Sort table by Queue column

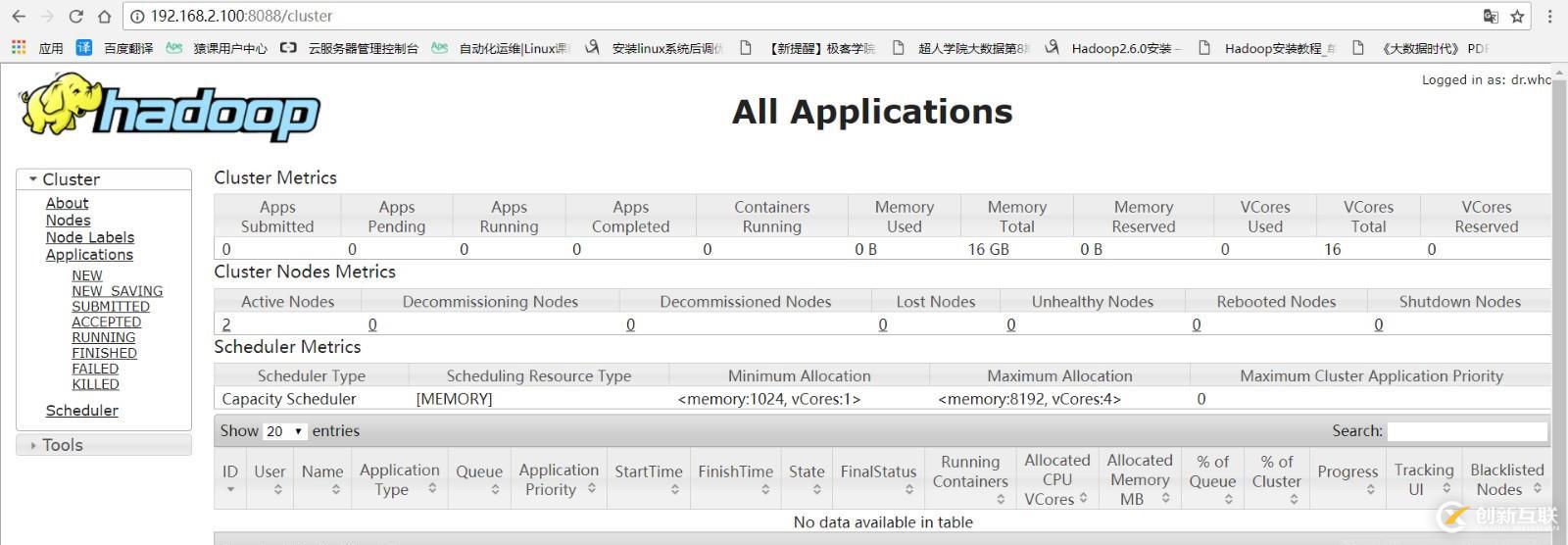tap(479, 479)
